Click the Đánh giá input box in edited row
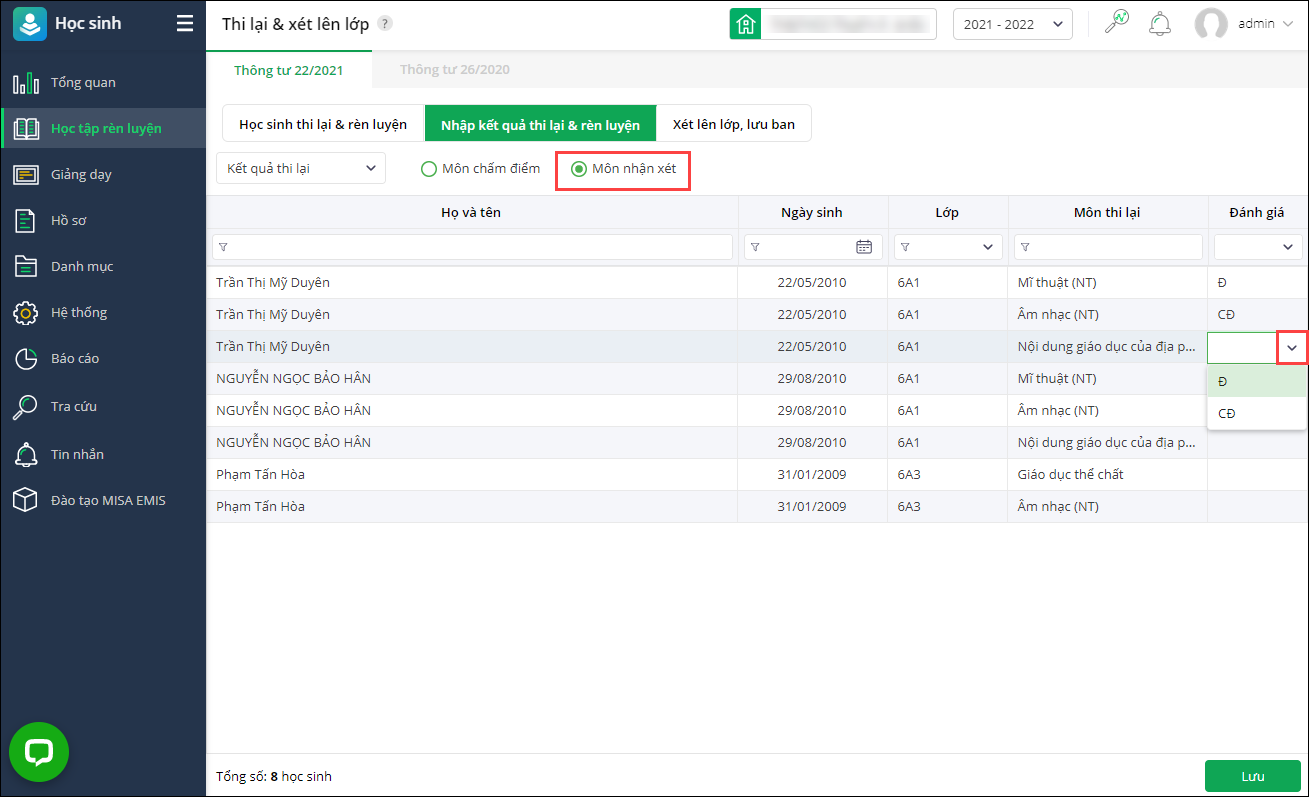Image resolution: width=1309 pixels, height=797 pixels. 1244,347
